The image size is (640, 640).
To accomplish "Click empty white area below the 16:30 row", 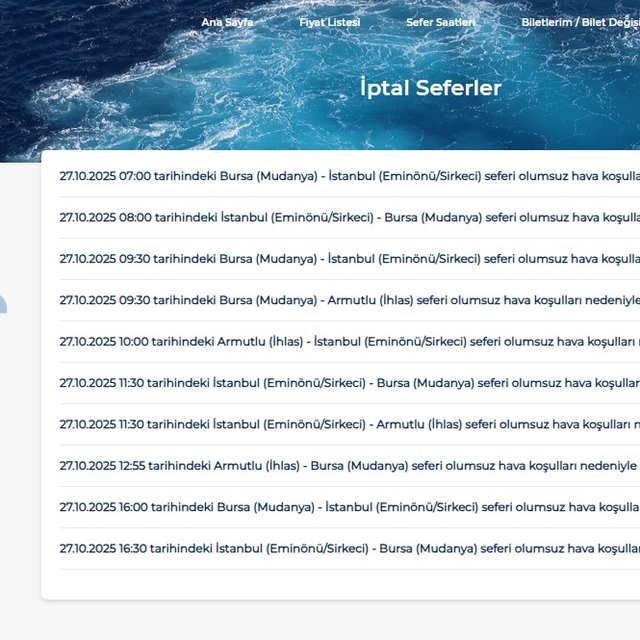I will click(x=340, y=583).
